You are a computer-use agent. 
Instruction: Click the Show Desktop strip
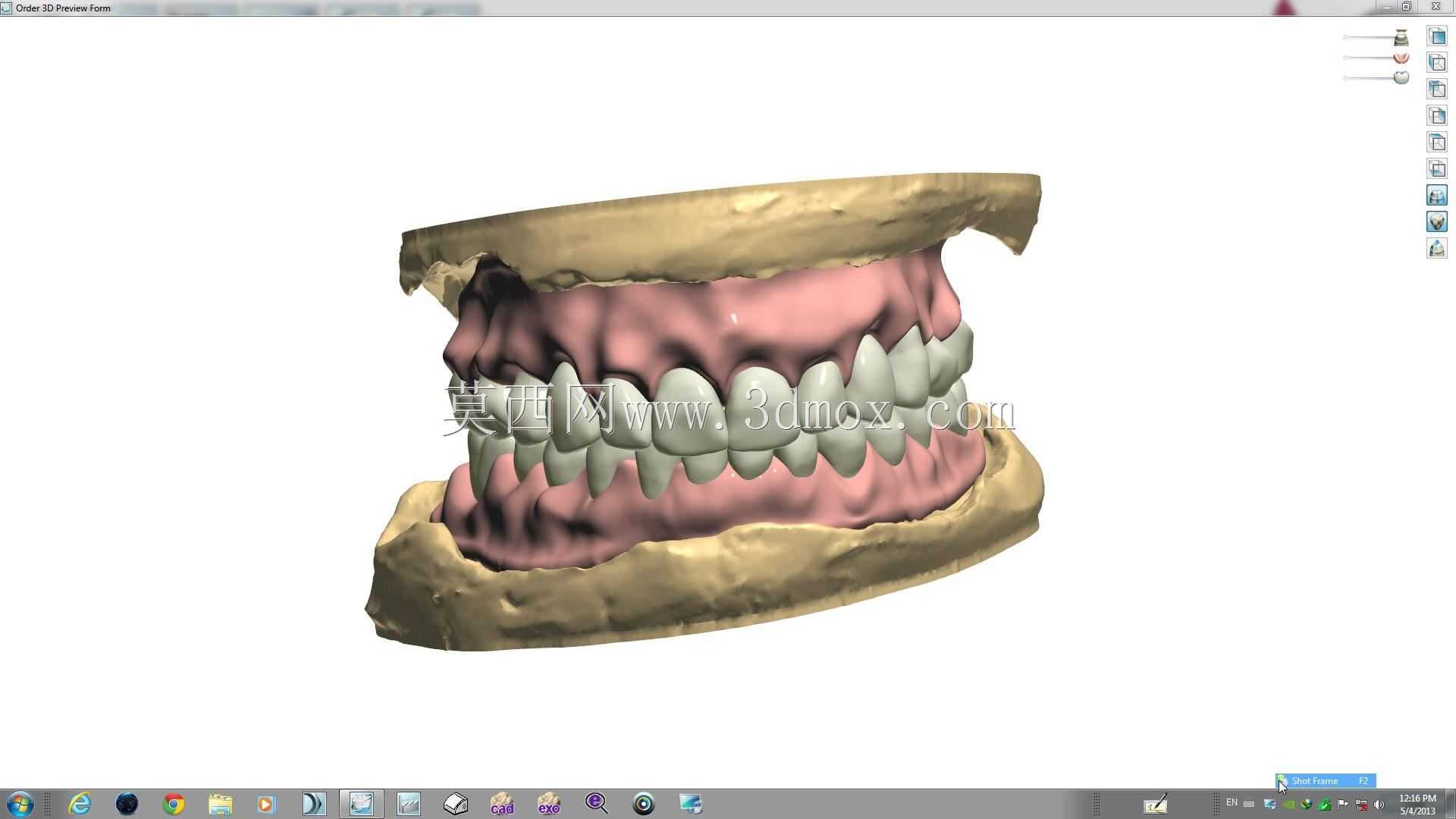point(1450,804)
